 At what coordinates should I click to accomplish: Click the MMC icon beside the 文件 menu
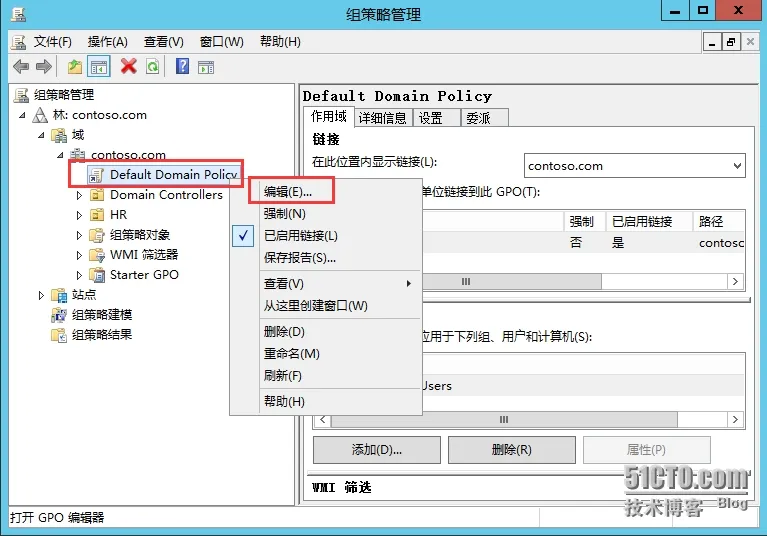pos(19,42)
